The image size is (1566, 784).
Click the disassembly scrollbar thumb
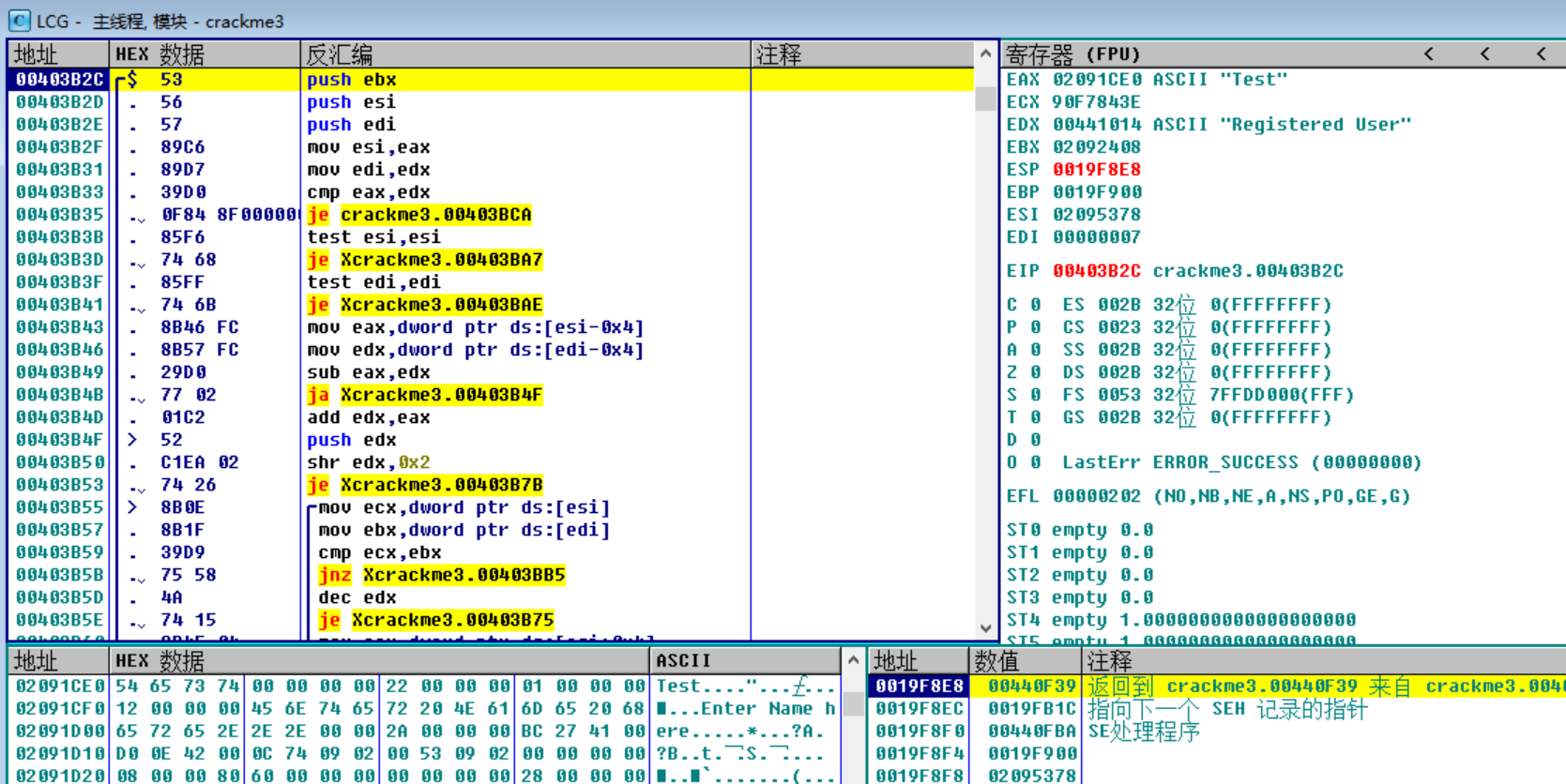point(985,99)
